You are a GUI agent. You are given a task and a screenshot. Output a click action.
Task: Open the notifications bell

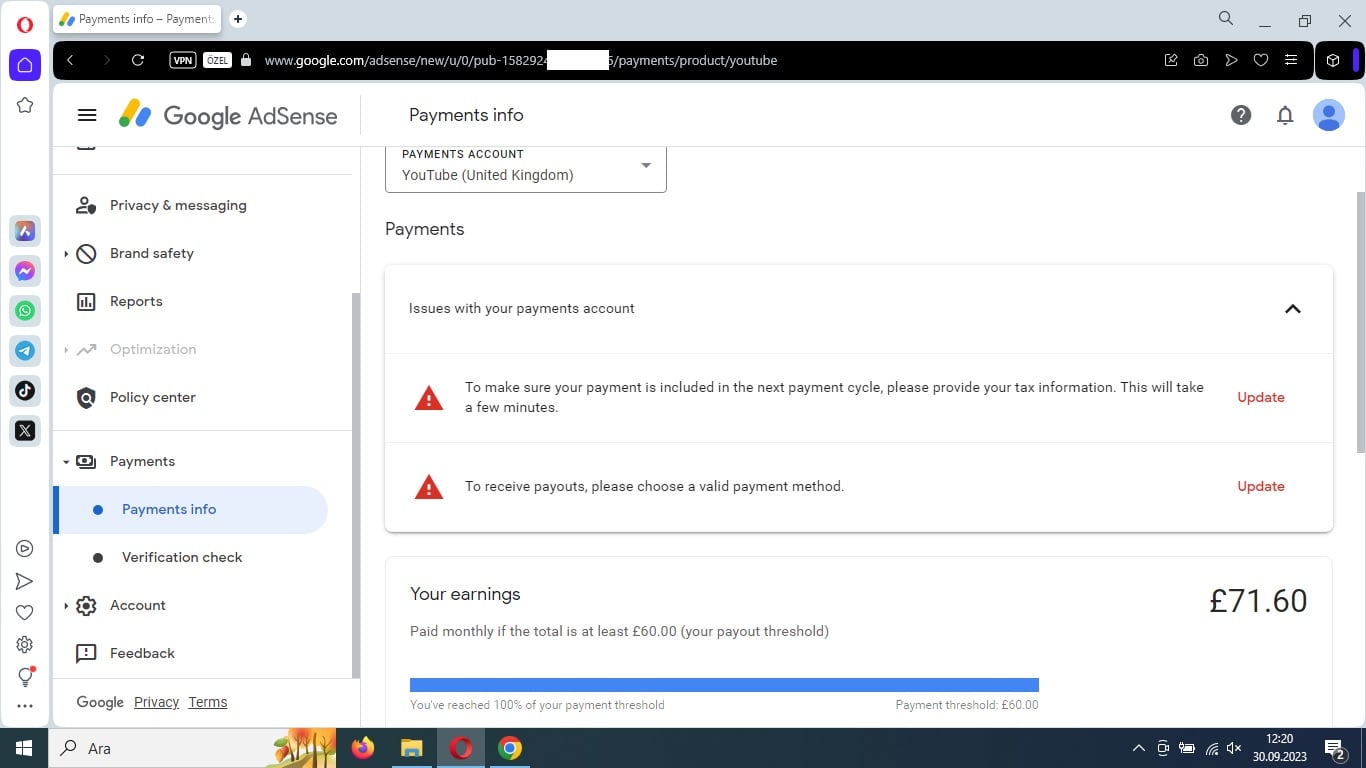click(x=1285, y=115)
